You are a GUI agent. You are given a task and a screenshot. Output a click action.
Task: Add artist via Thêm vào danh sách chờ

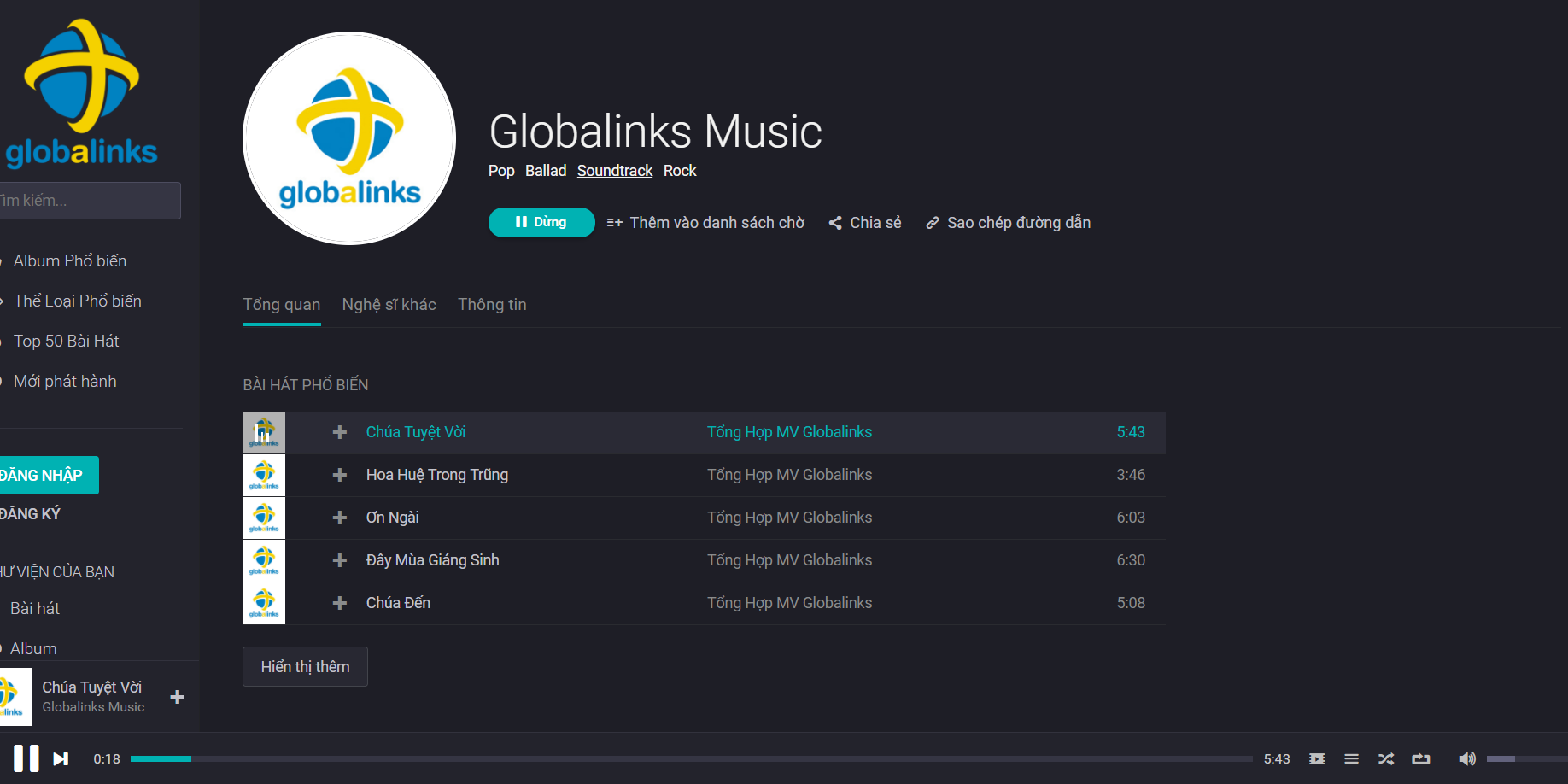(706, 223)
